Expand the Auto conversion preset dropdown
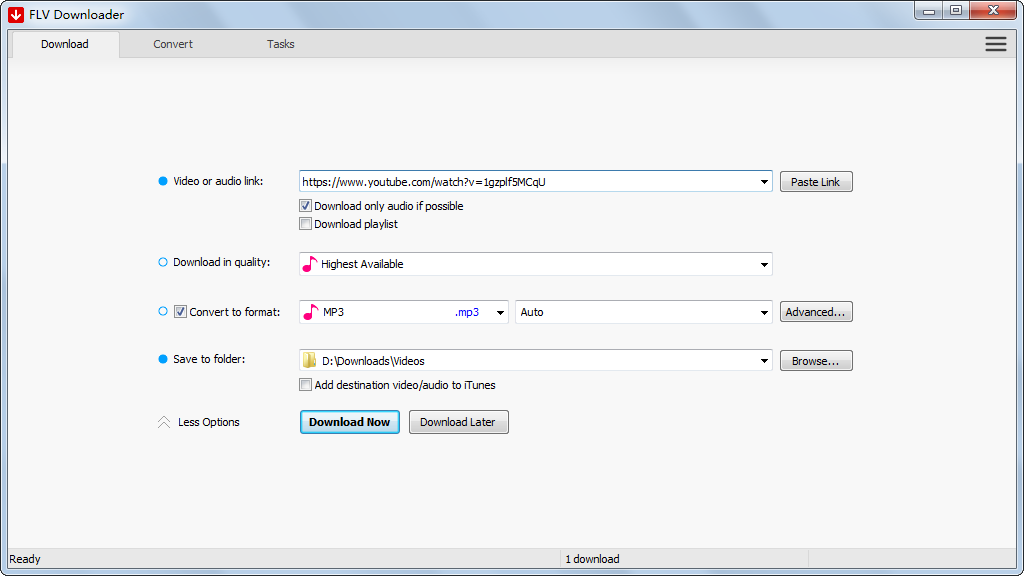 764,312
